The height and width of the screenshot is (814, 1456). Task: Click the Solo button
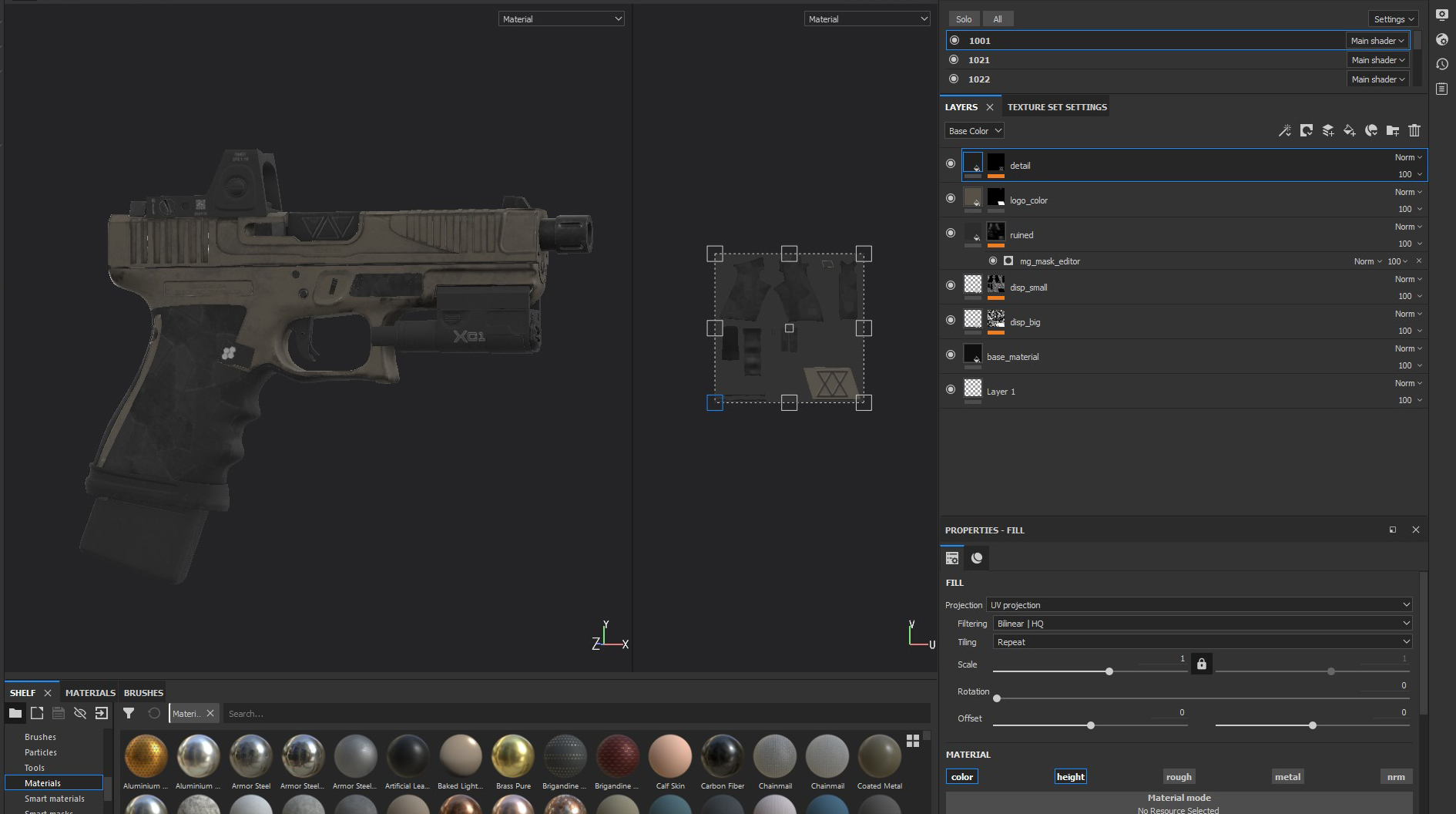[964, 19]
